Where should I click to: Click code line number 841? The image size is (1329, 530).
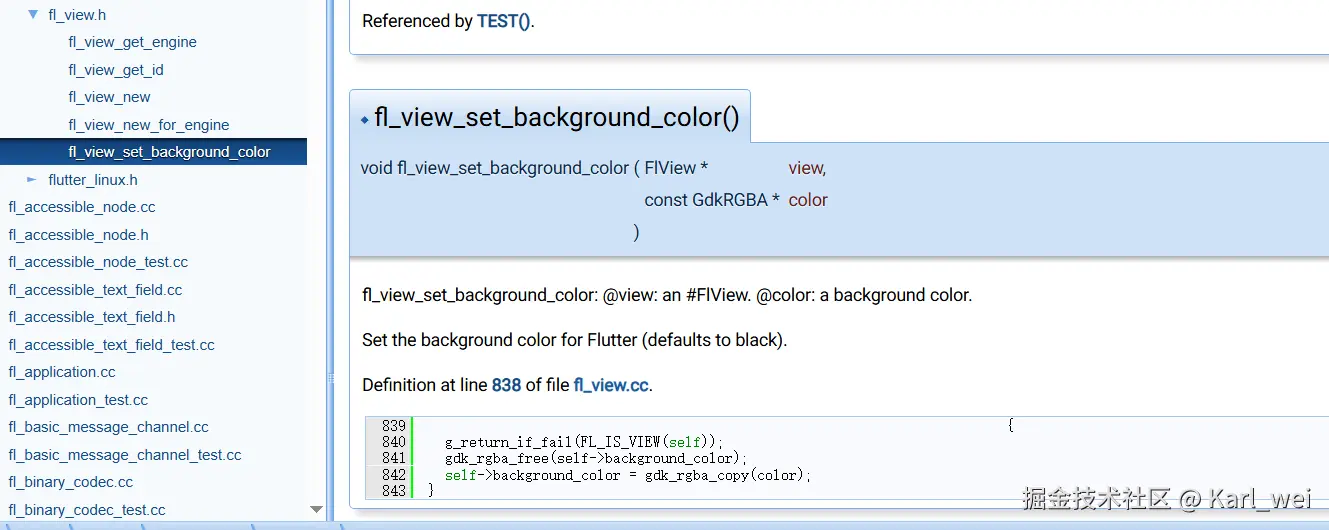coord(393,458)
